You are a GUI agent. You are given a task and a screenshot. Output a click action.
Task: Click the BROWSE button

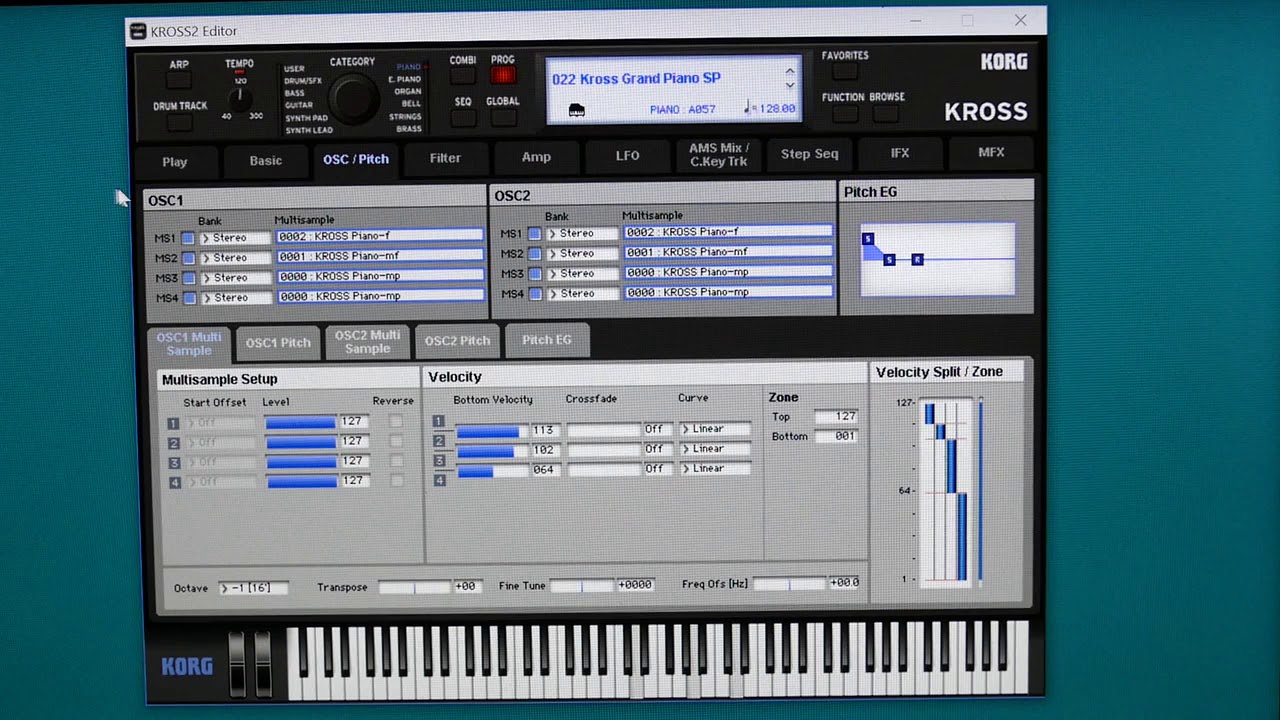[x=885, y=113]
